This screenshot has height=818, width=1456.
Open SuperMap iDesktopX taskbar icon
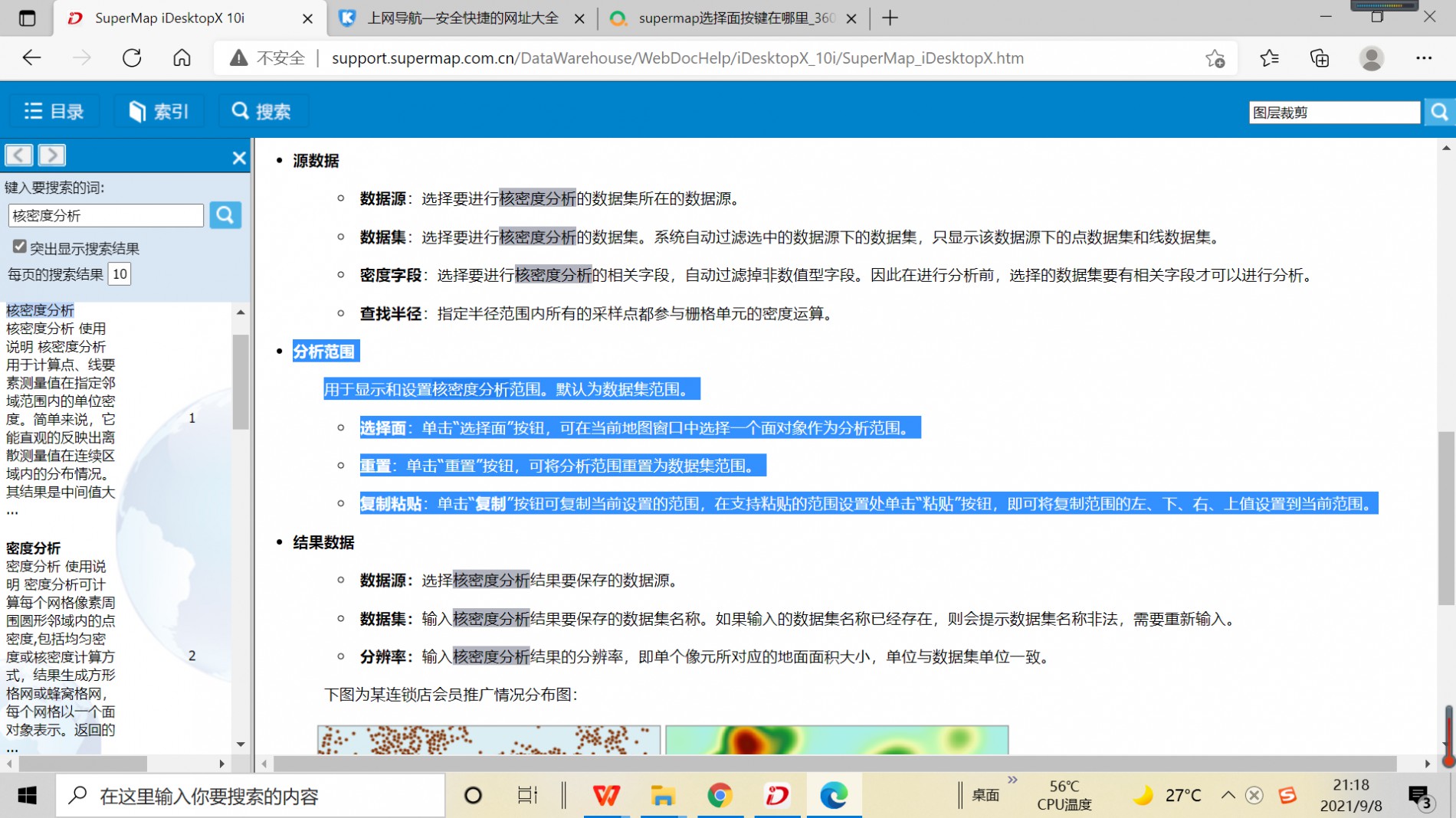(777, 796)
